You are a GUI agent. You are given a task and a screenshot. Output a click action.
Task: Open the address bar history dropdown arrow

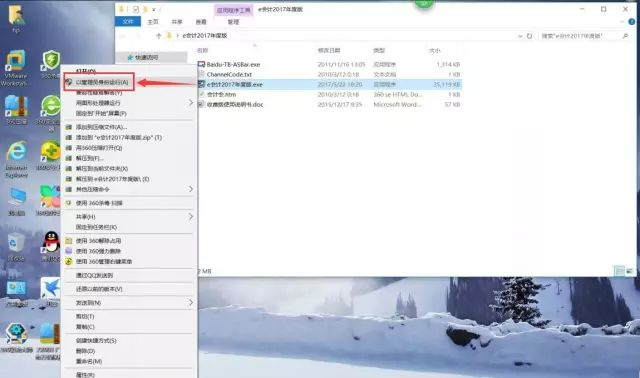coord(520,36)
